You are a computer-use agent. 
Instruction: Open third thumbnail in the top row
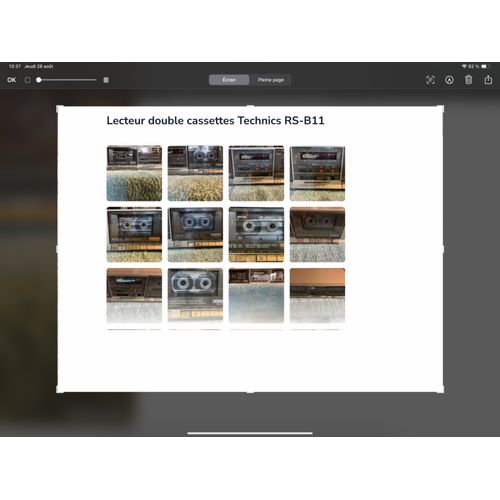pyautogui.click(x=256, y=173)
